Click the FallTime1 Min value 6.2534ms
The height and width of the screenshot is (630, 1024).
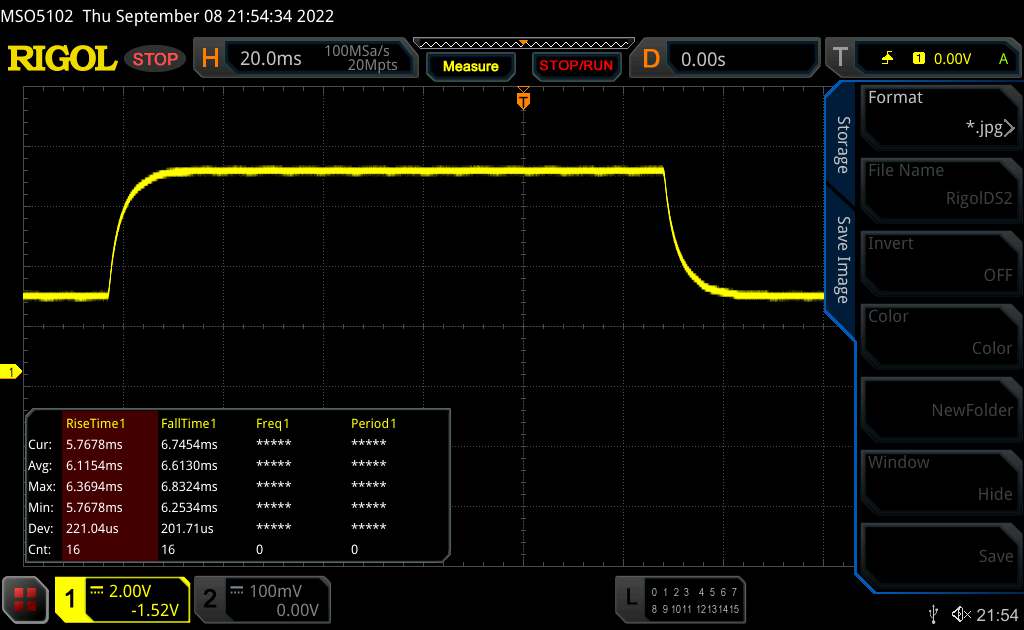click(189, 507)
